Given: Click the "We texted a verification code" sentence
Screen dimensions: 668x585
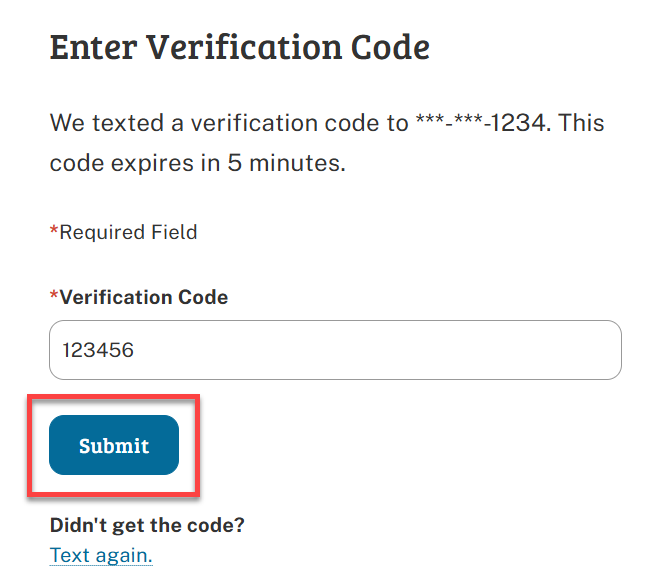Looking at the screenshot, I should (230, 125).
